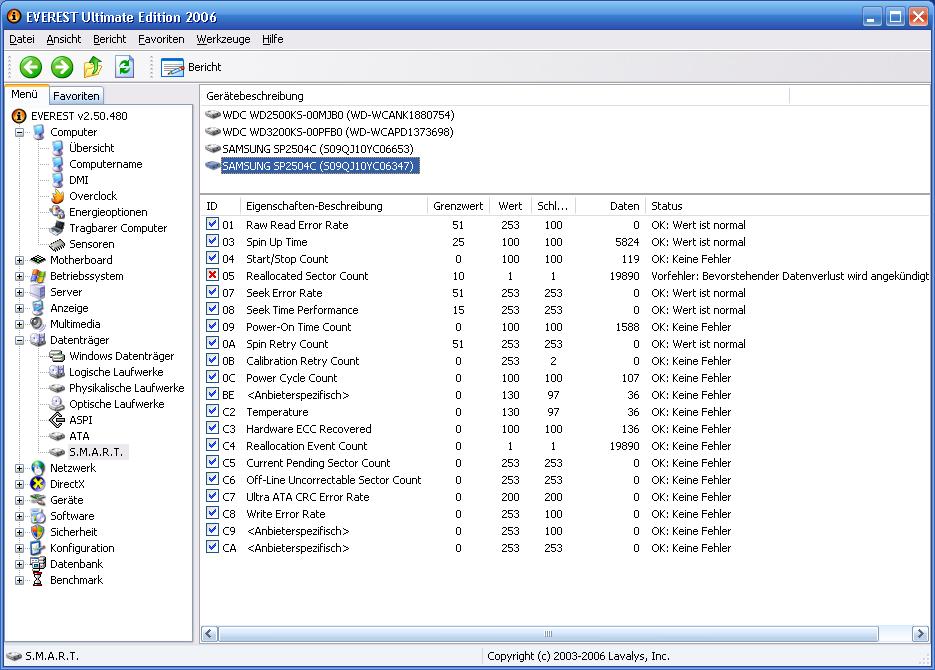Viewport: 935px width, 670px height.
Task: Click the EVEREST v2.50.480 root info icon
Action: [x=19, y=116]
